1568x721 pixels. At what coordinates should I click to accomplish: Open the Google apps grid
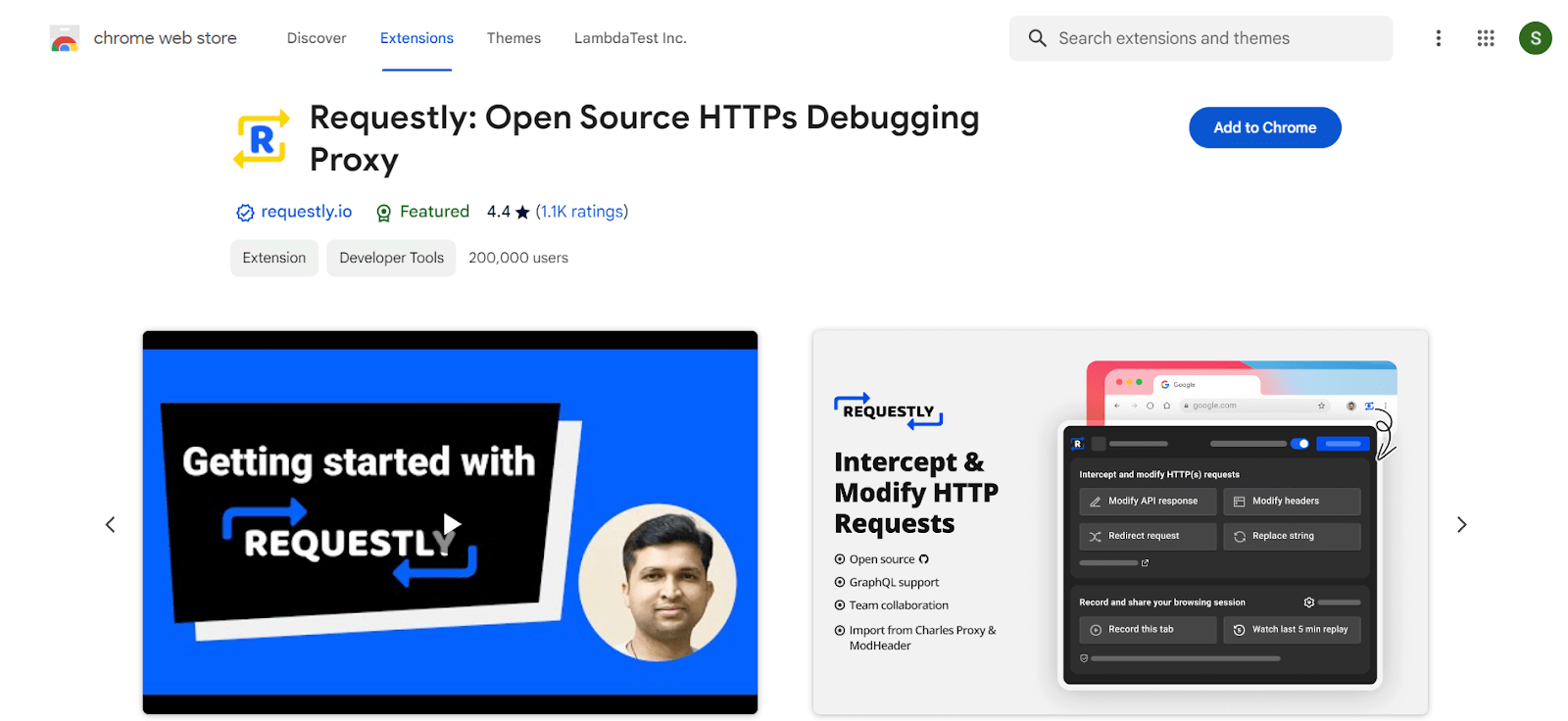tap(1486, 38)
